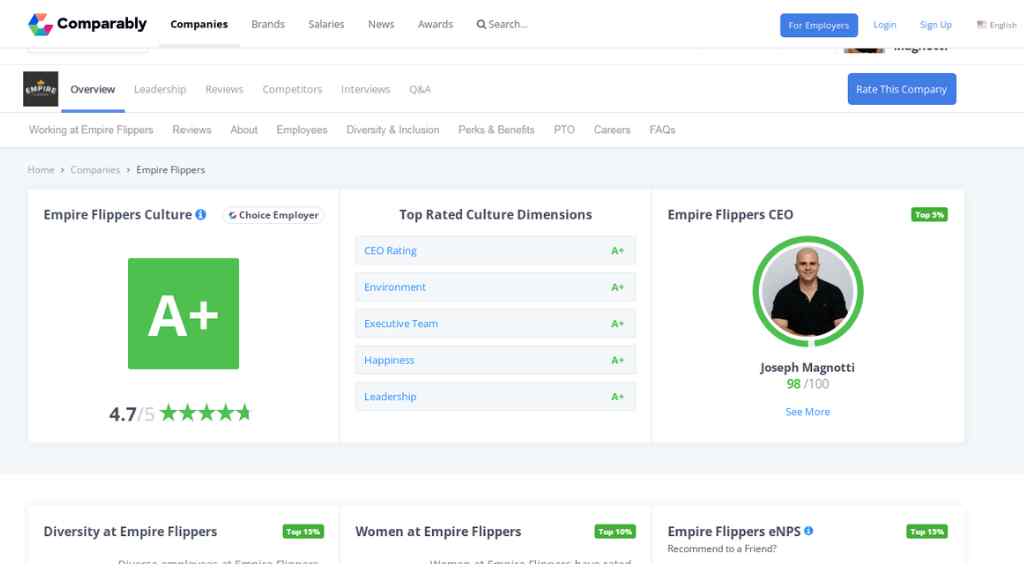Click the For Employers button
This screenshot has width=1024, height=576.
pos(819,25)
